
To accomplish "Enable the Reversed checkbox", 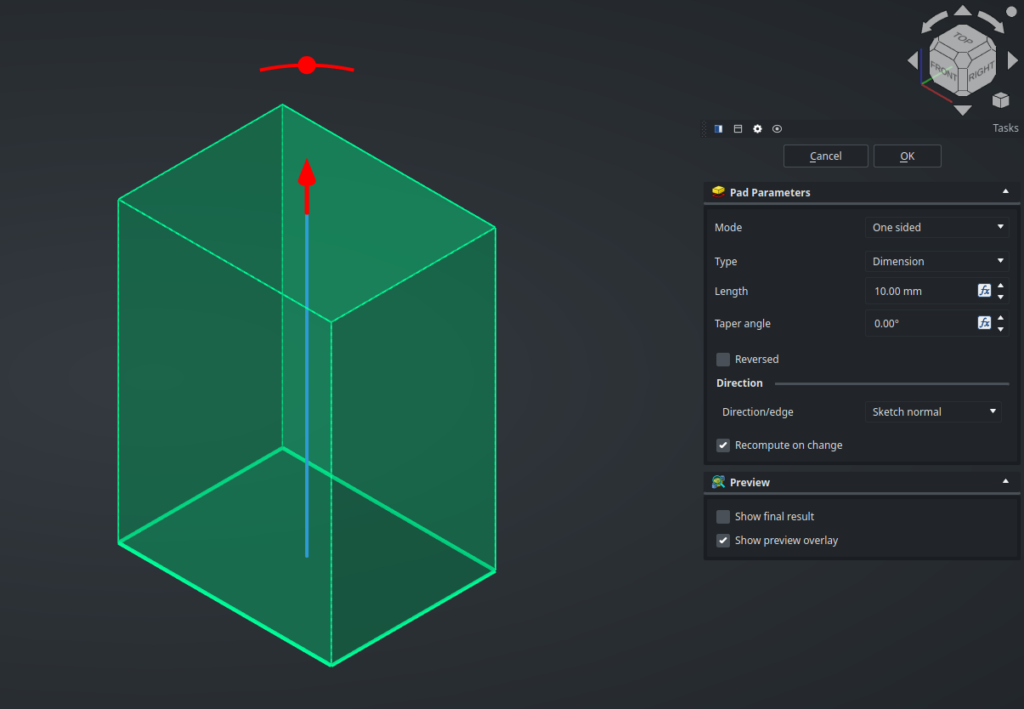I will coord(723,359).
